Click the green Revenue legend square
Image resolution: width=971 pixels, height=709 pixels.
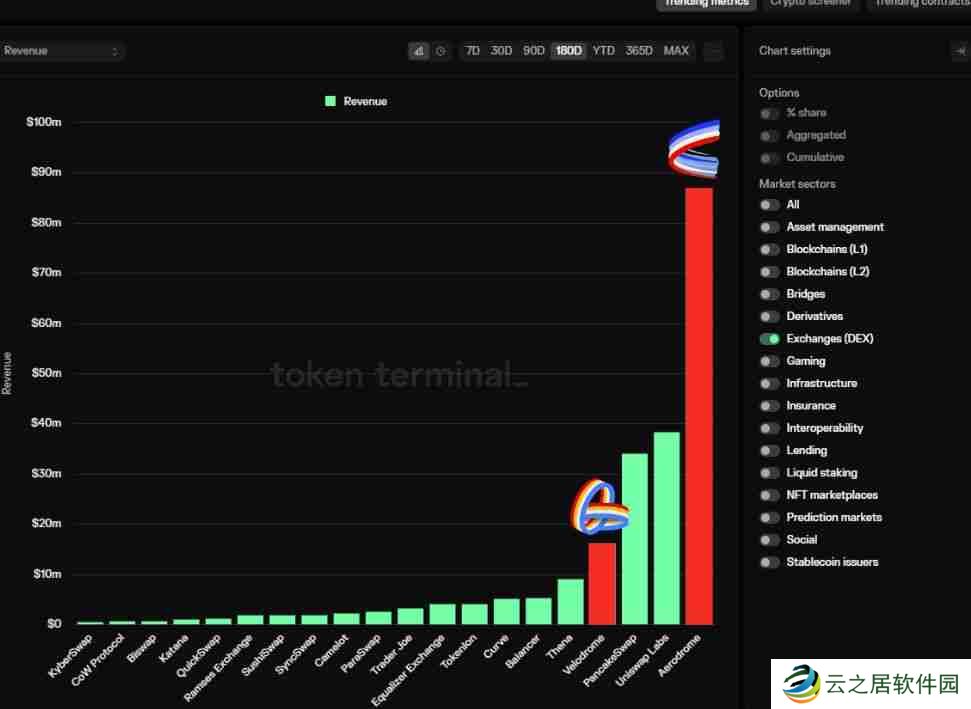(x=330, y=101)
